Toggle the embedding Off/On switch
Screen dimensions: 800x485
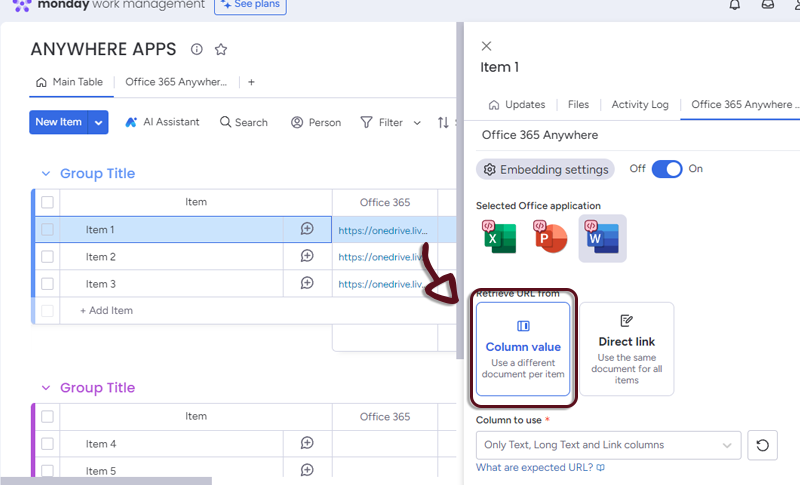click(666, 169)
